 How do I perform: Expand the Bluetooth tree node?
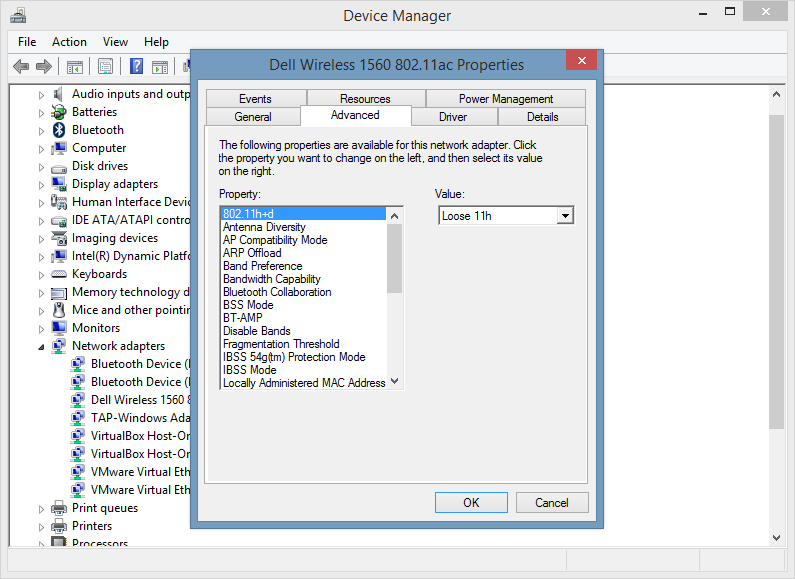tap(41, 131)
